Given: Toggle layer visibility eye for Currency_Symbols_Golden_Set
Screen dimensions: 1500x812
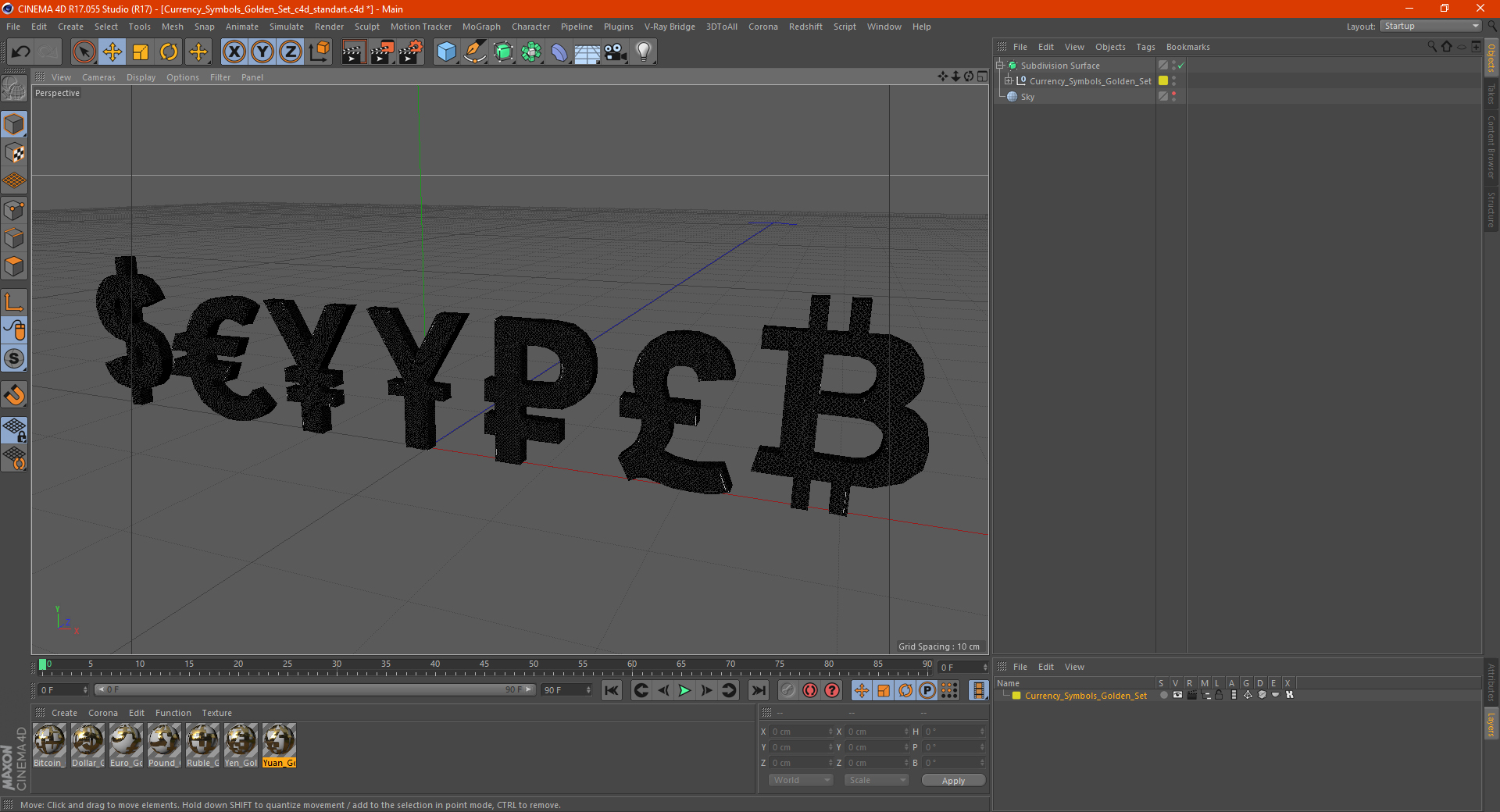Looking at the screenshot, I should 1177,695.
